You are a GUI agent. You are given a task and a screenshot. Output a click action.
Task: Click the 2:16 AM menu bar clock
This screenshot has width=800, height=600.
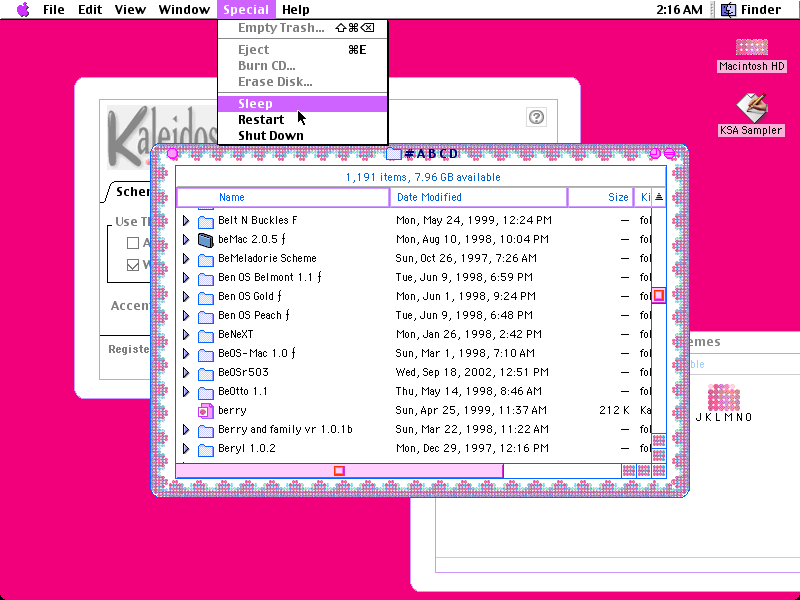coord(679,10)
